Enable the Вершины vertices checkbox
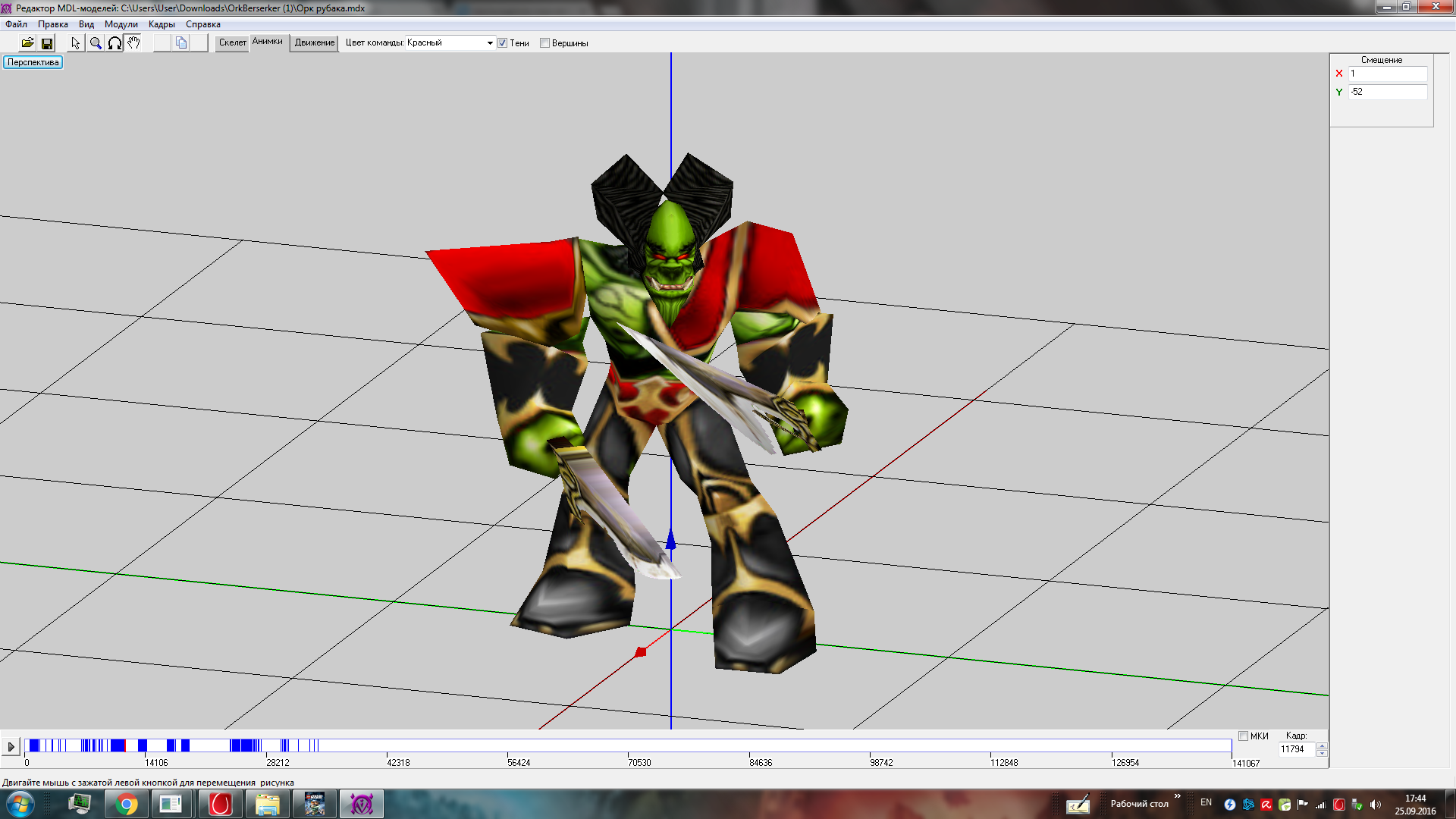The height and width of the screenshot is (819, 1456). [544, 43]
